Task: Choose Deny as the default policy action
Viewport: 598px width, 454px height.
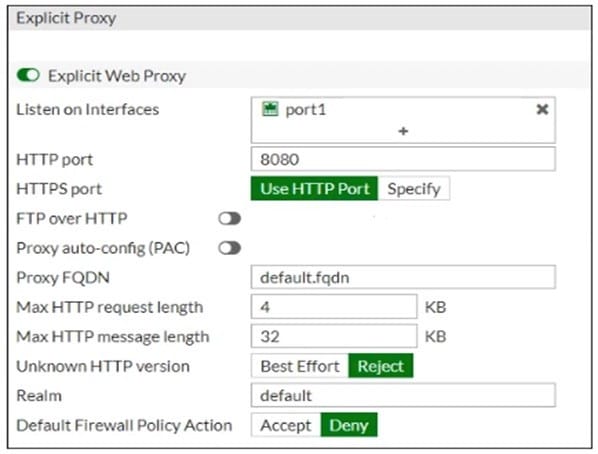Action: [349, 425]
